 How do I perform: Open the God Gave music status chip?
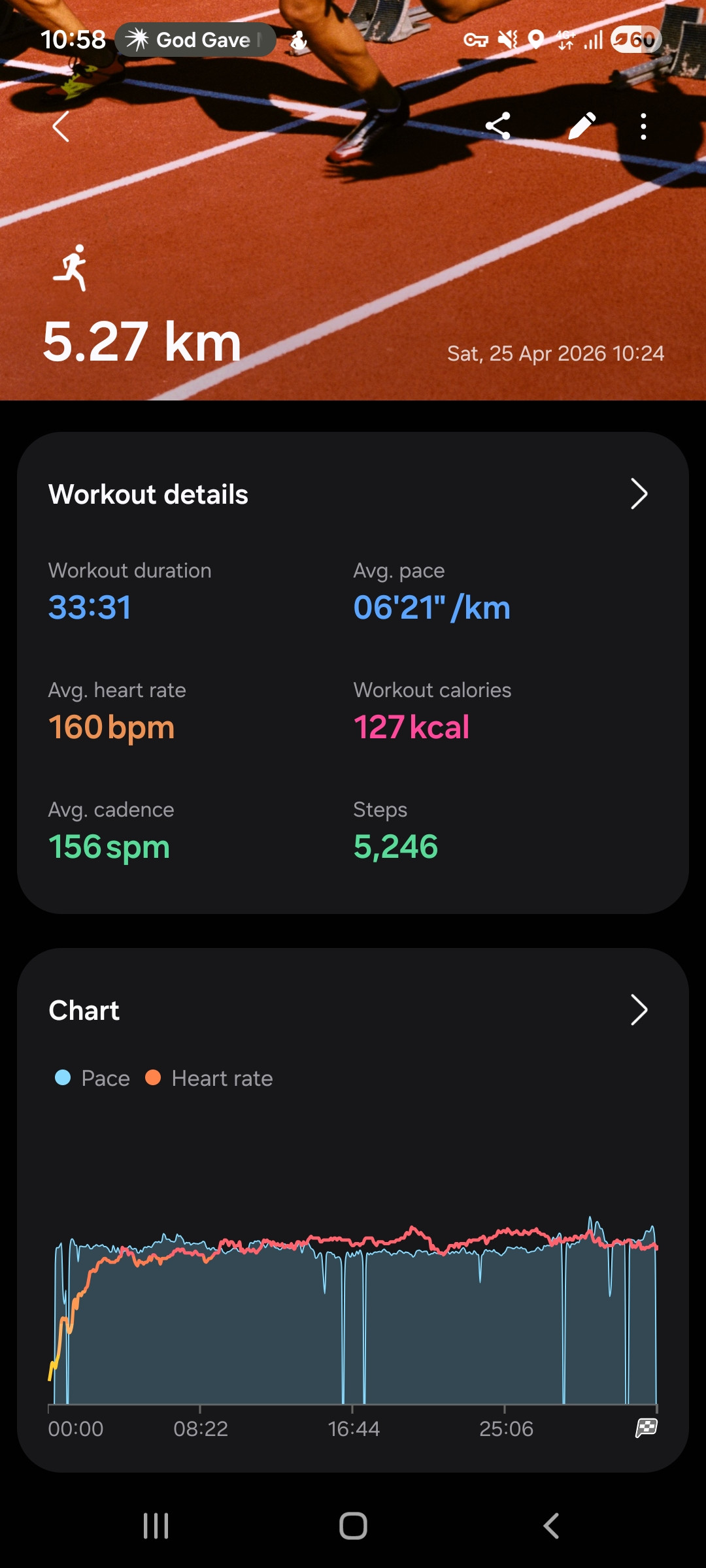(x=195, y=40)
